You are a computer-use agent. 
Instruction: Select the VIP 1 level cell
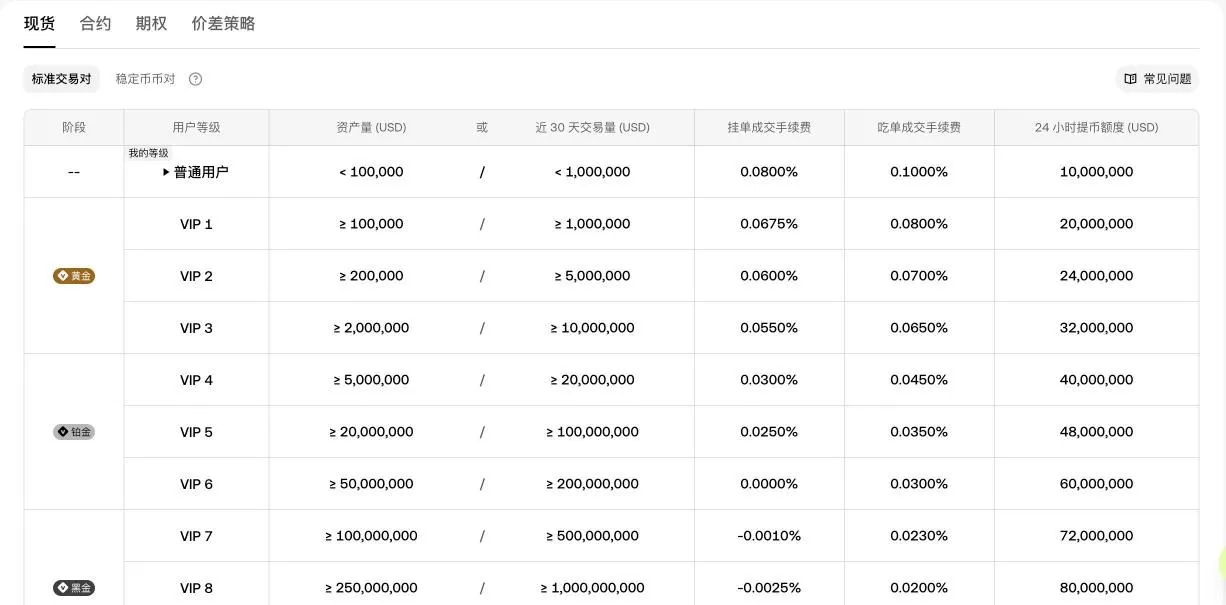[x=196, y=224]
